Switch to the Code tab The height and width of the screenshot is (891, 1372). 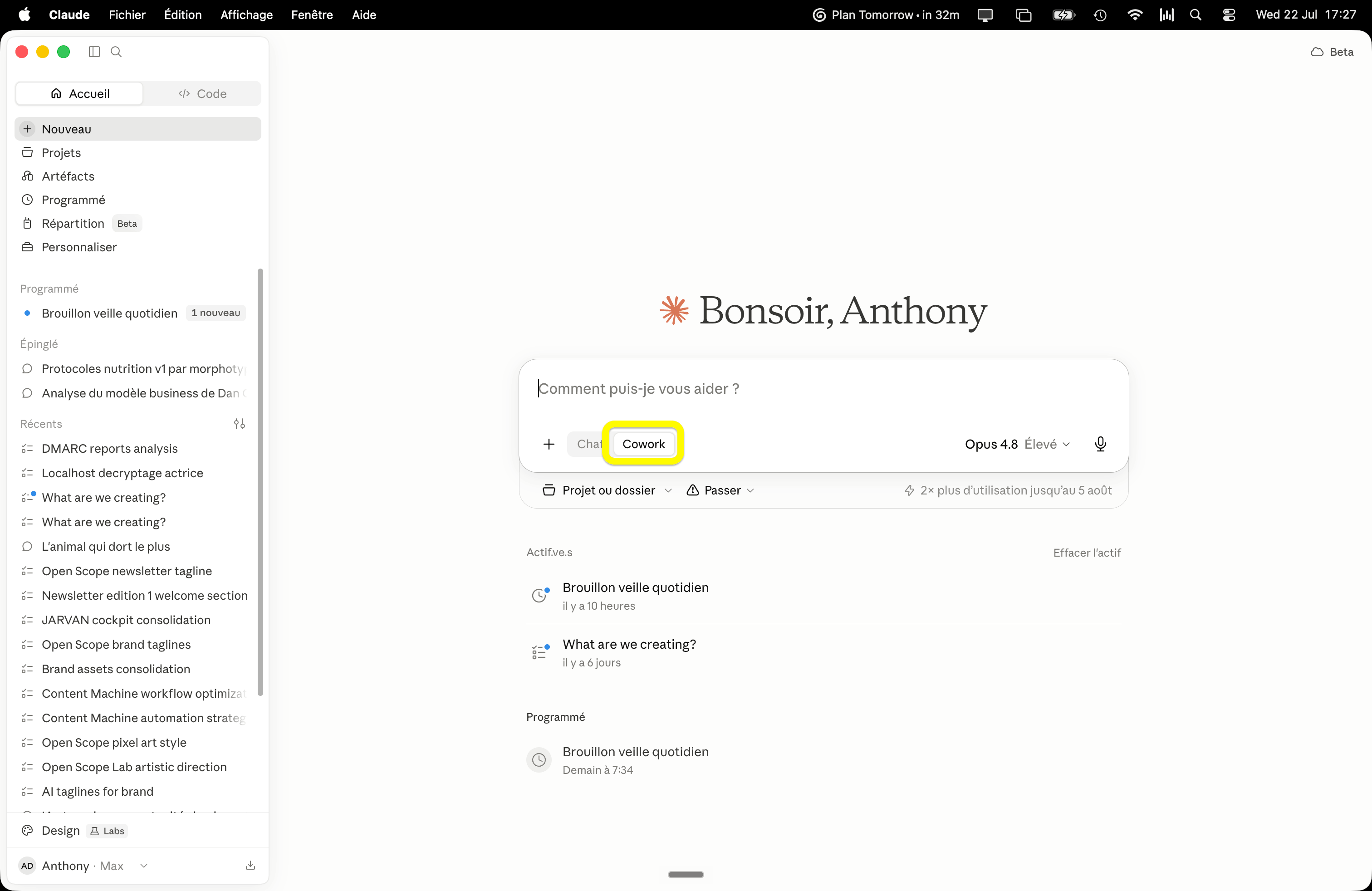click(x=202, y=93)
